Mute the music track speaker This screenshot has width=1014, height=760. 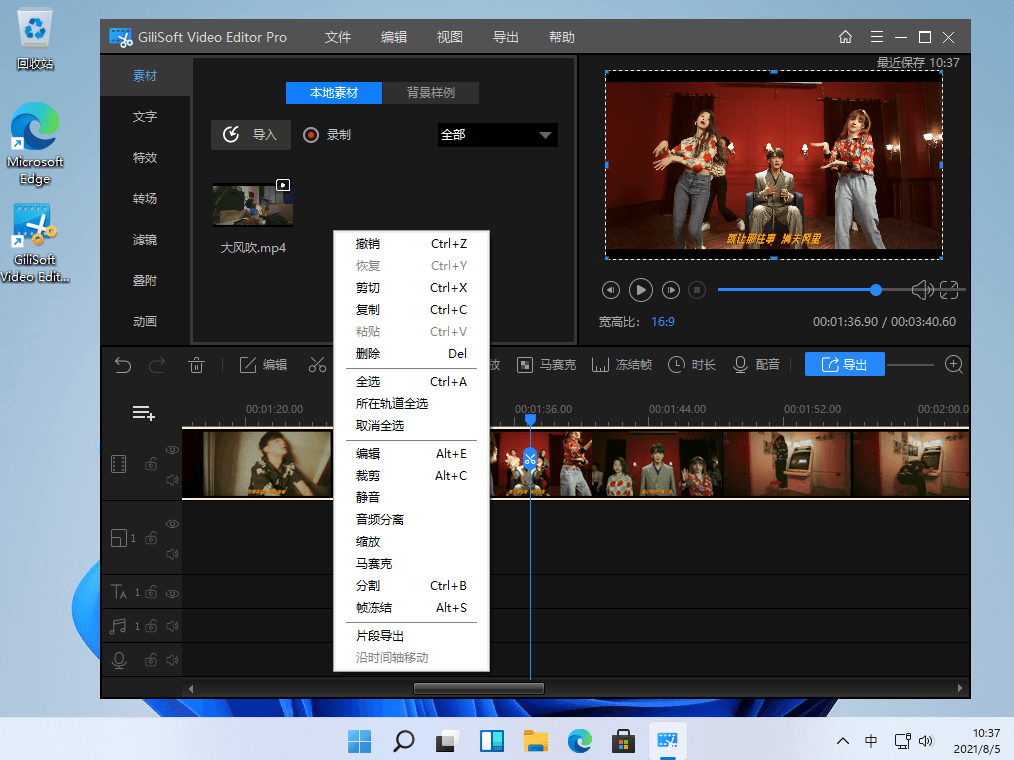pos(172,626)
